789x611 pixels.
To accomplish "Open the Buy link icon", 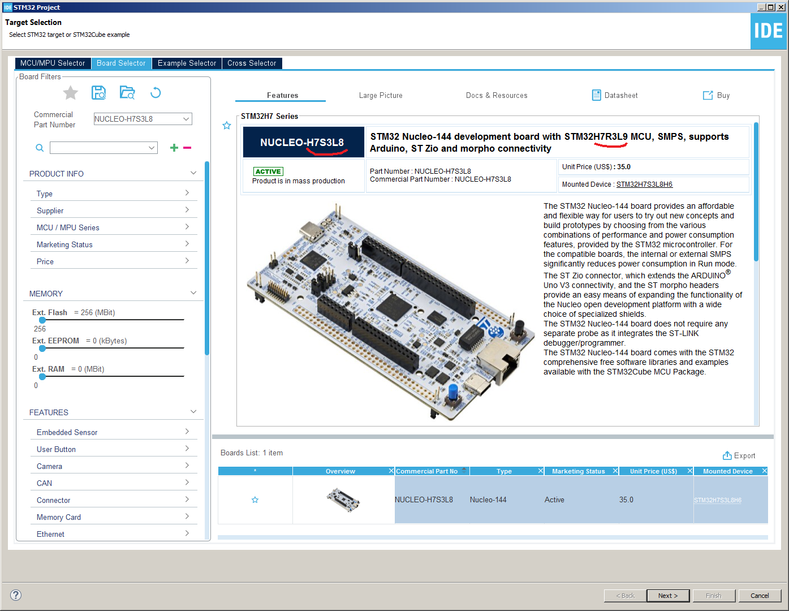I will click(707, 95).
